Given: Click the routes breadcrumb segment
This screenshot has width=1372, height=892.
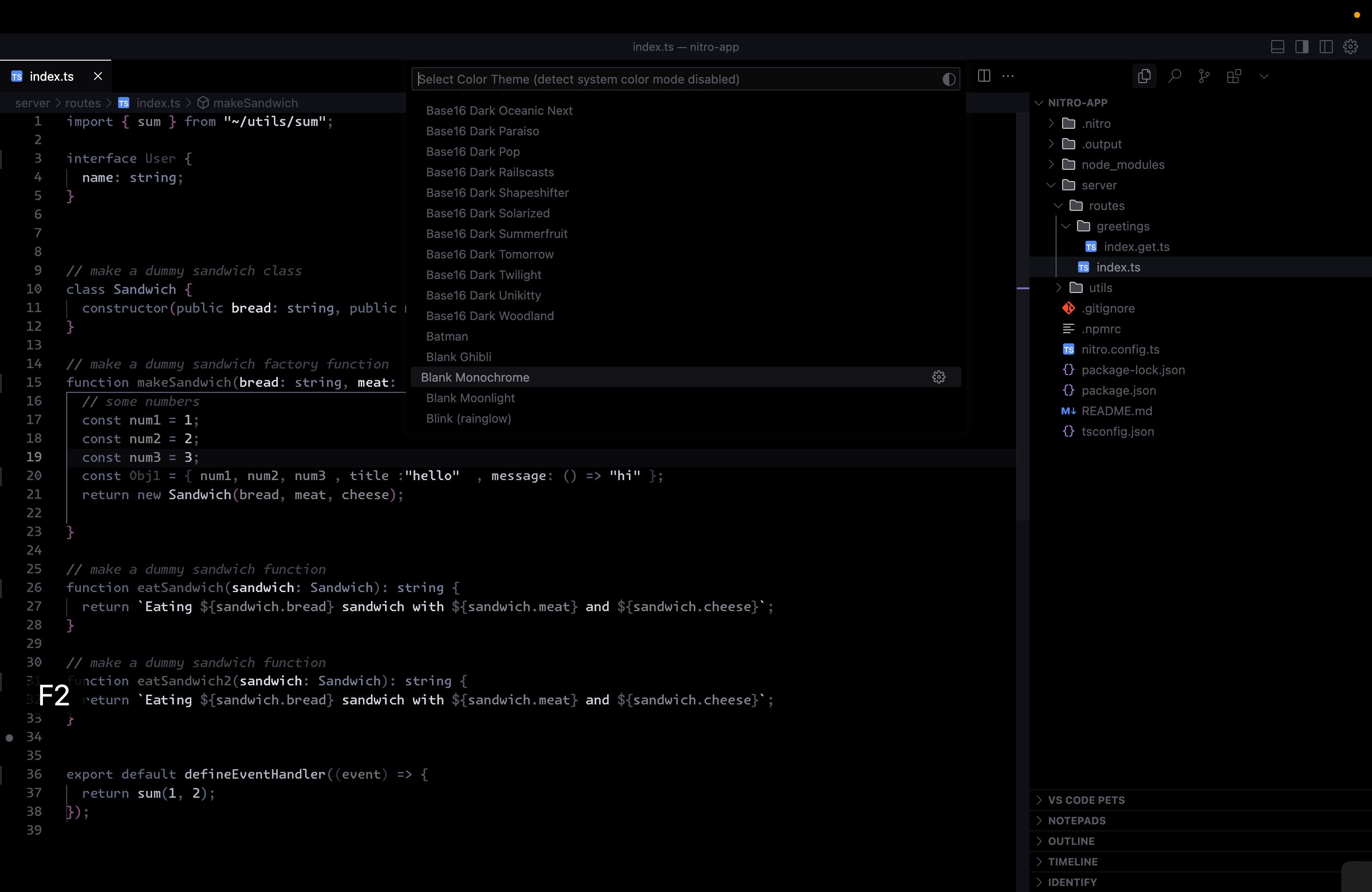Looking at the screenshot, I should (x=83, y=103).
